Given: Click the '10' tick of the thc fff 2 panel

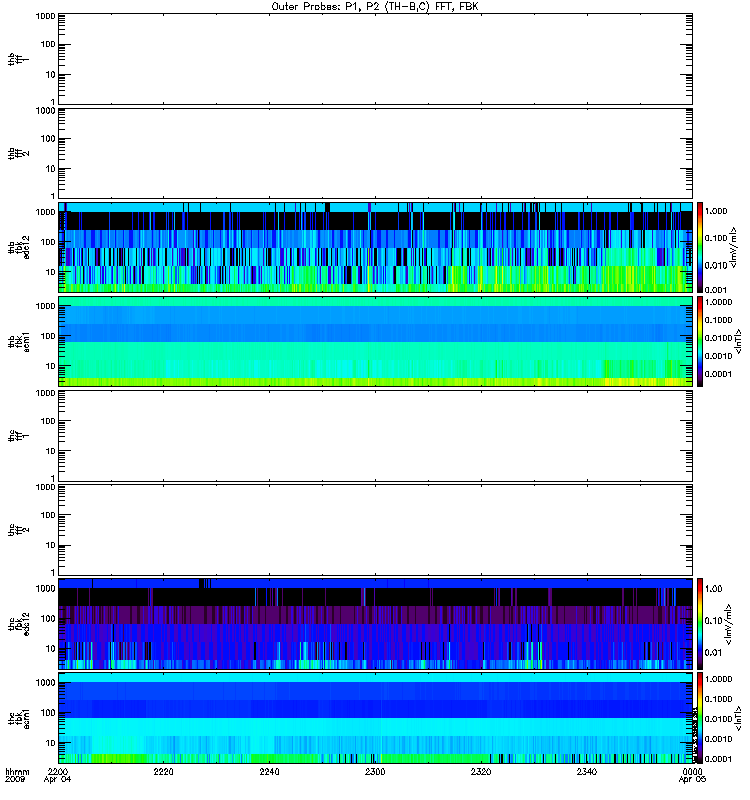Looking at the screenshot, I should tap(51, 546).
